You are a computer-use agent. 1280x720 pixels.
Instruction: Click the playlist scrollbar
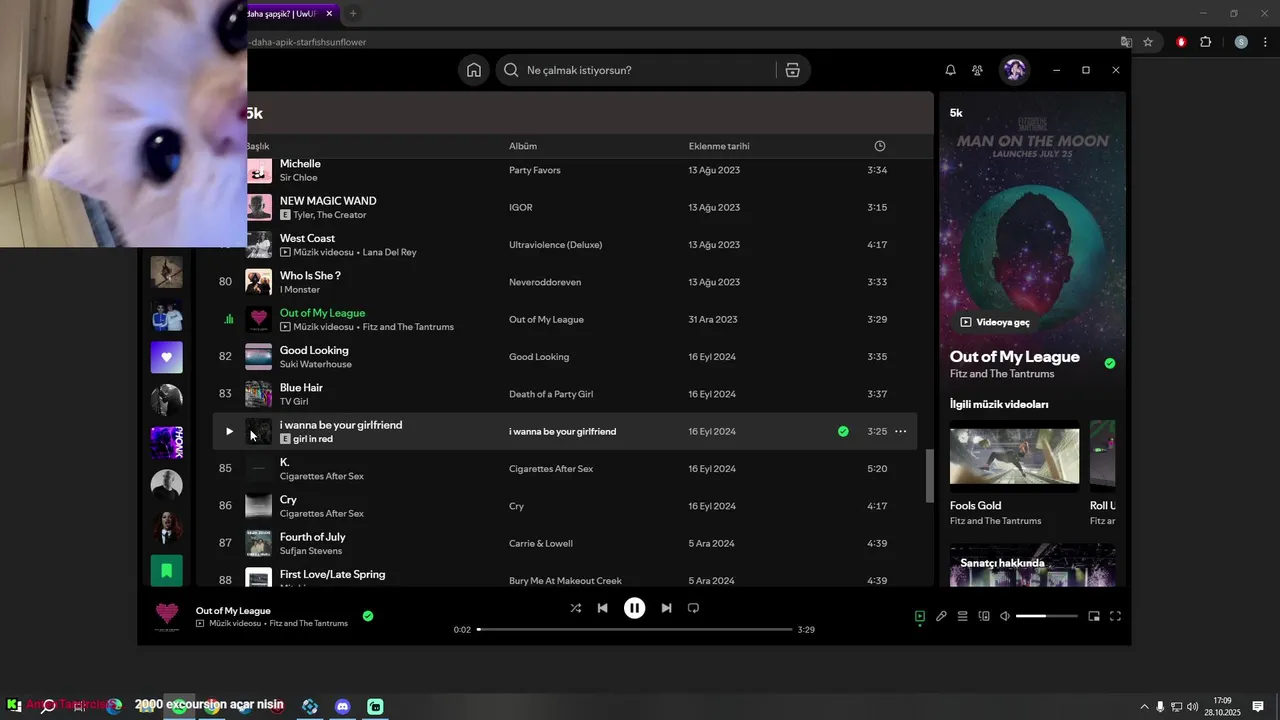[930, 476]
